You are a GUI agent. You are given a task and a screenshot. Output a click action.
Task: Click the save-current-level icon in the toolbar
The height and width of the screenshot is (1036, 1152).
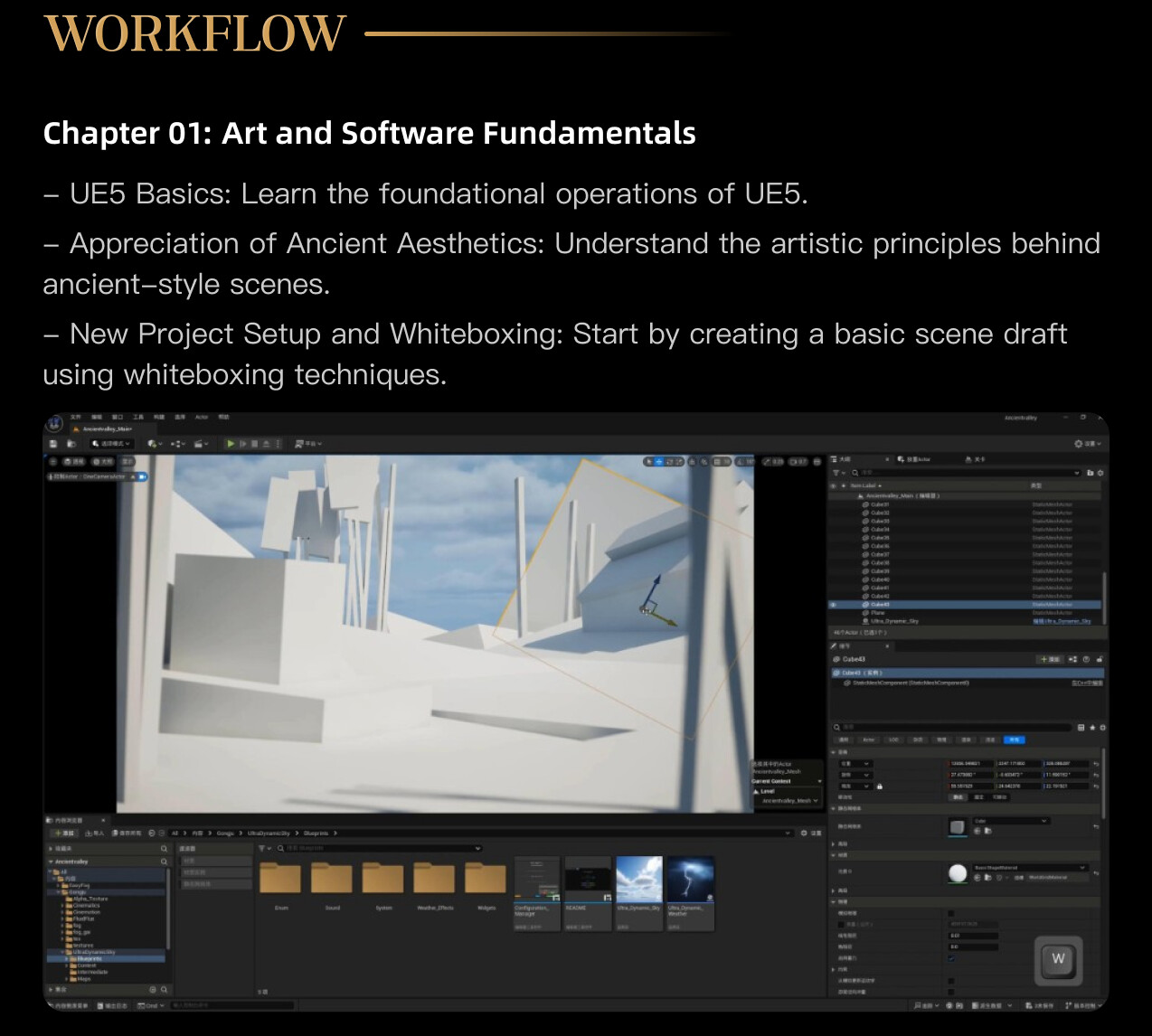pos(52,444)
